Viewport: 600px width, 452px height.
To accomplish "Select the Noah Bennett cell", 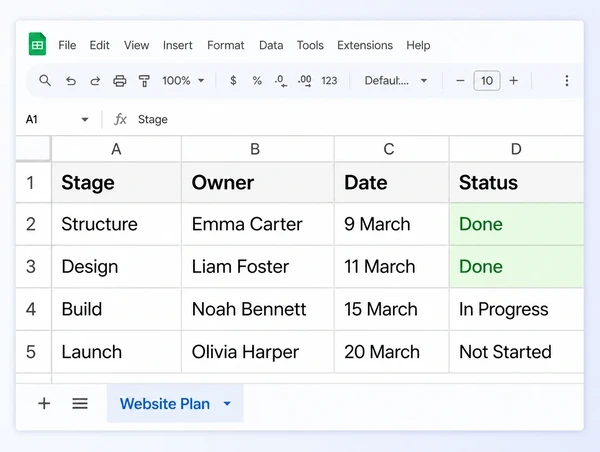I will coord(258,309).
